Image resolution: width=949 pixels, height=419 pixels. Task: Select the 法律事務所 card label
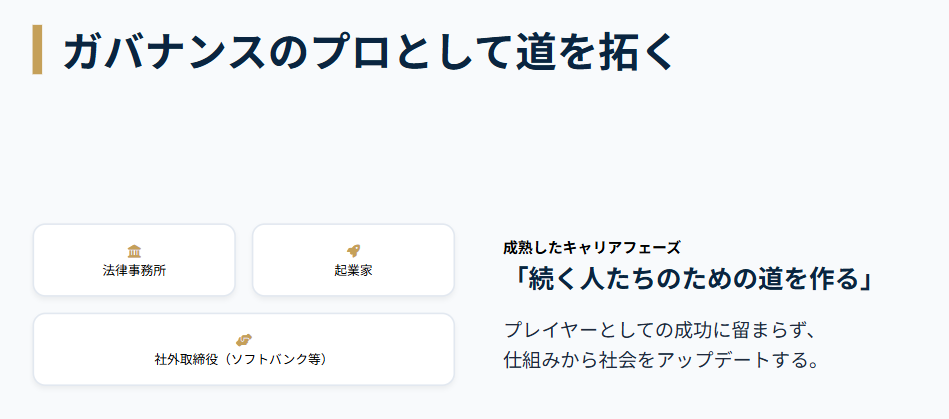pos(134,270)
